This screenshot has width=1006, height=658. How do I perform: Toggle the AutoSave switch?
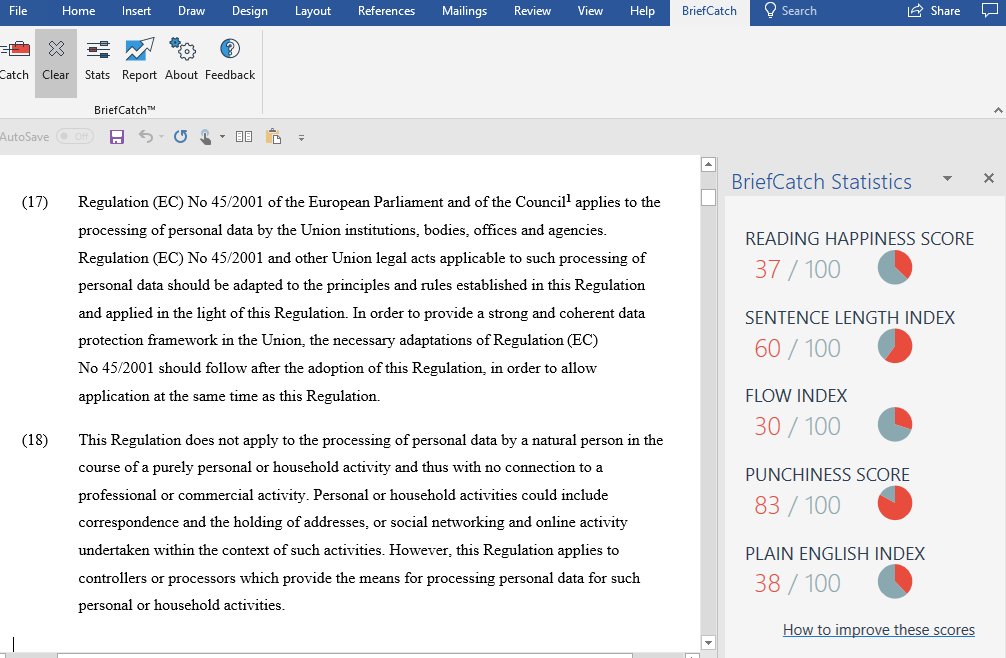tap(75, 137)
